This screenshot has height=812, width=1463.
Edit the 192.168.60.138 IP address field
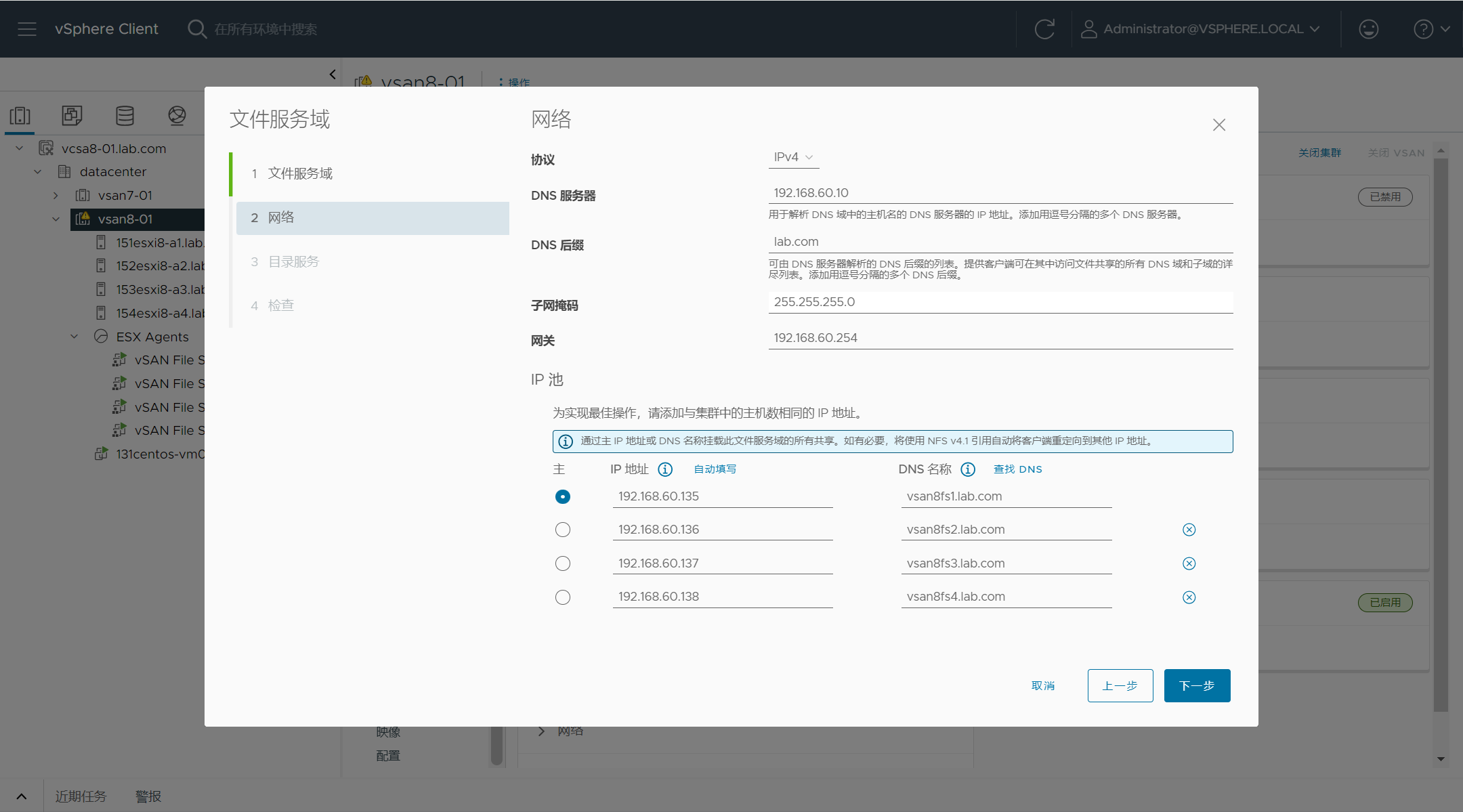(723, 597)
